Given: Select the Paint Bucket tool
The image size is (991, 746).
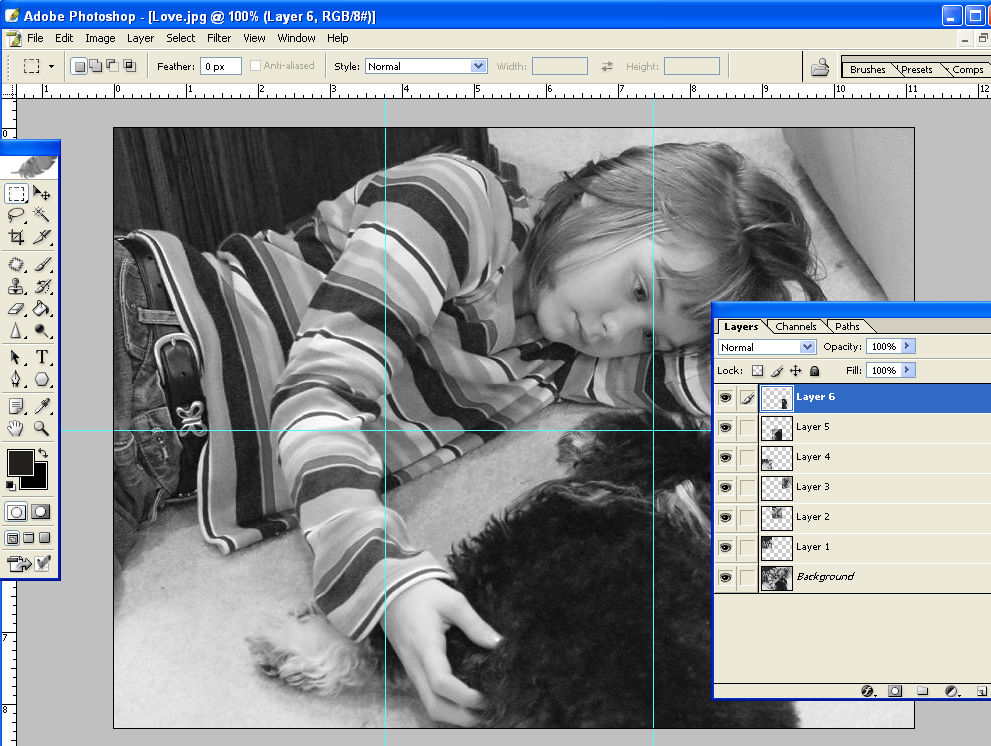Looking at the screenshot, I should click(42, 309).
